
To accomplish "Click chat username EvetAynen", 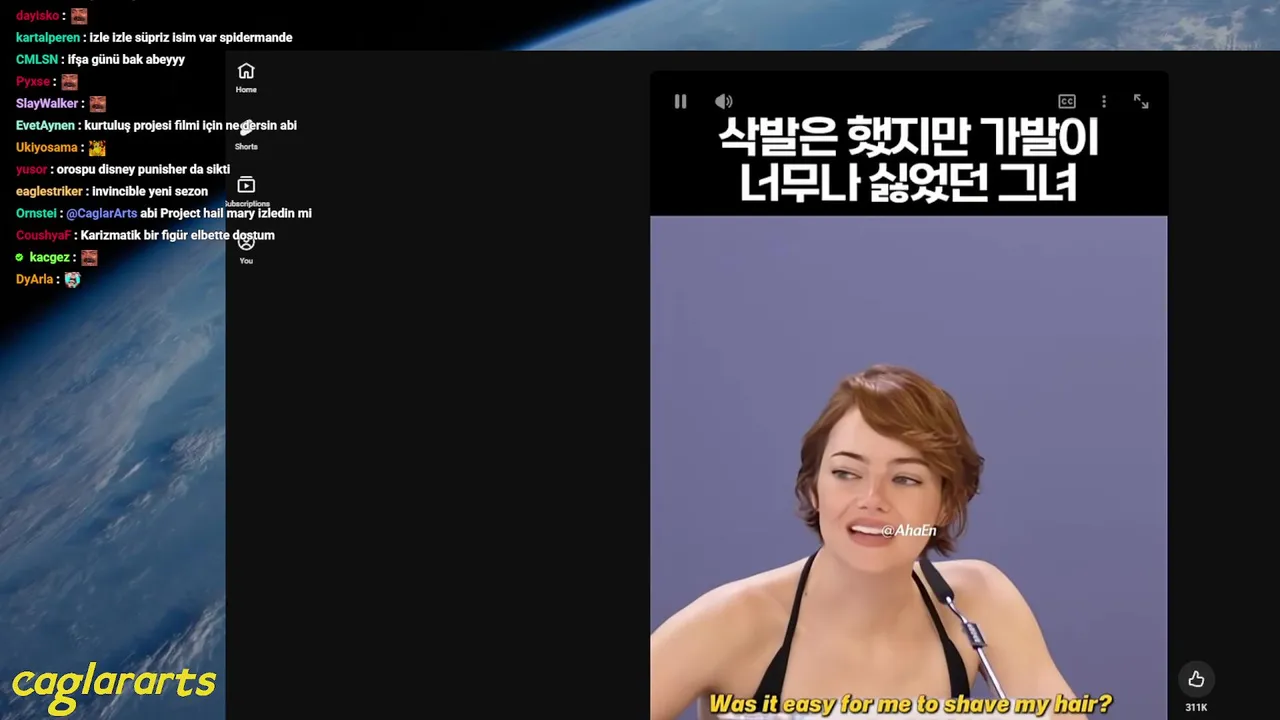I will pos(45,125).
